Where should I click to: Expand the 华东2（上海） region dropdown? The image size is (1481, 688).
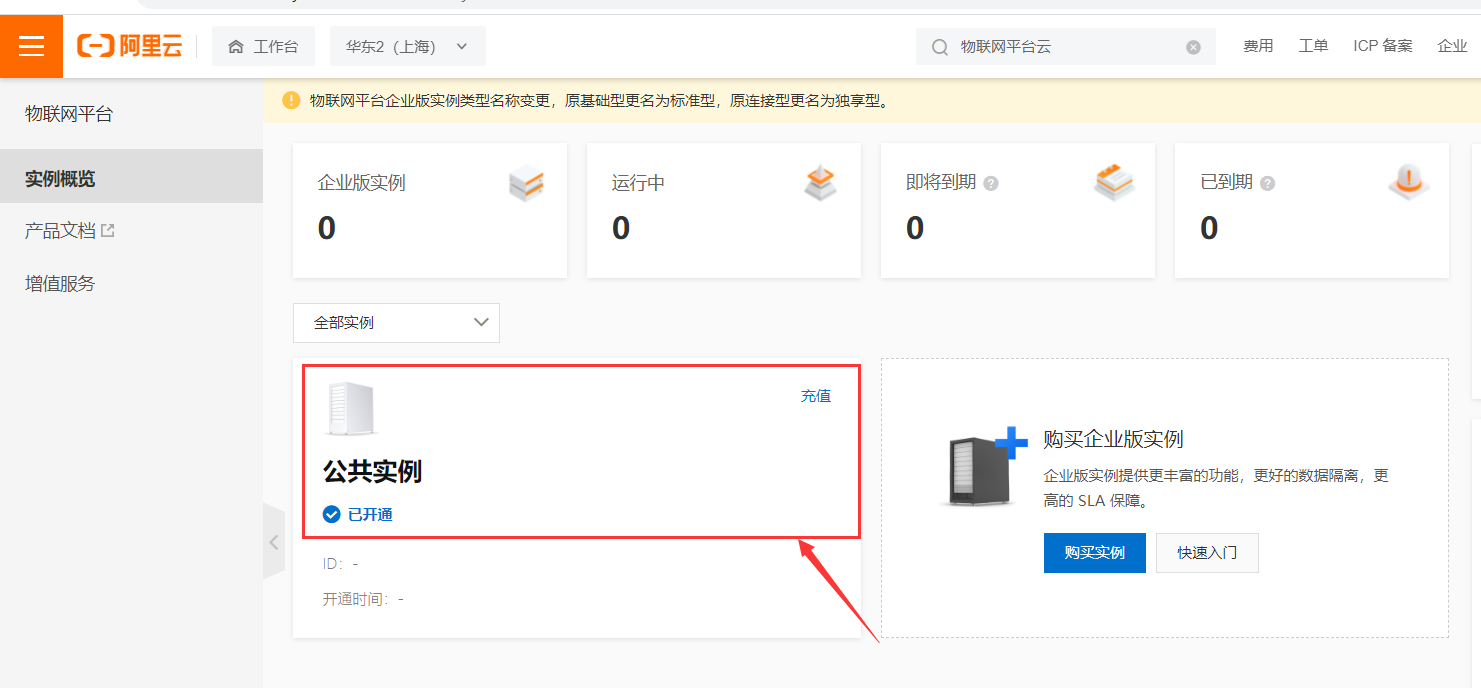click(x=407, y=46)
